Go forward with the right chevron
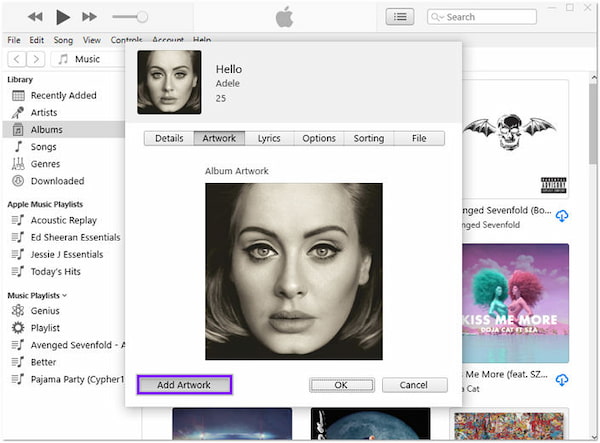The image size is (600, 443). coord(36,59)
